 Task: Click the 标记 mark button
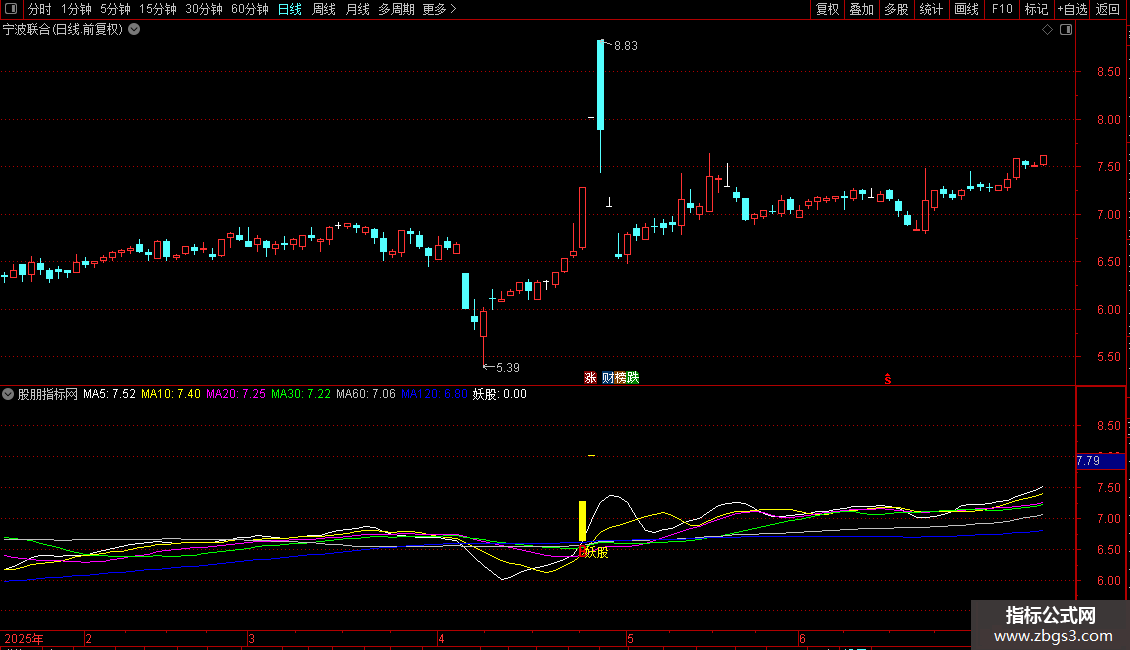point(1036,9)
